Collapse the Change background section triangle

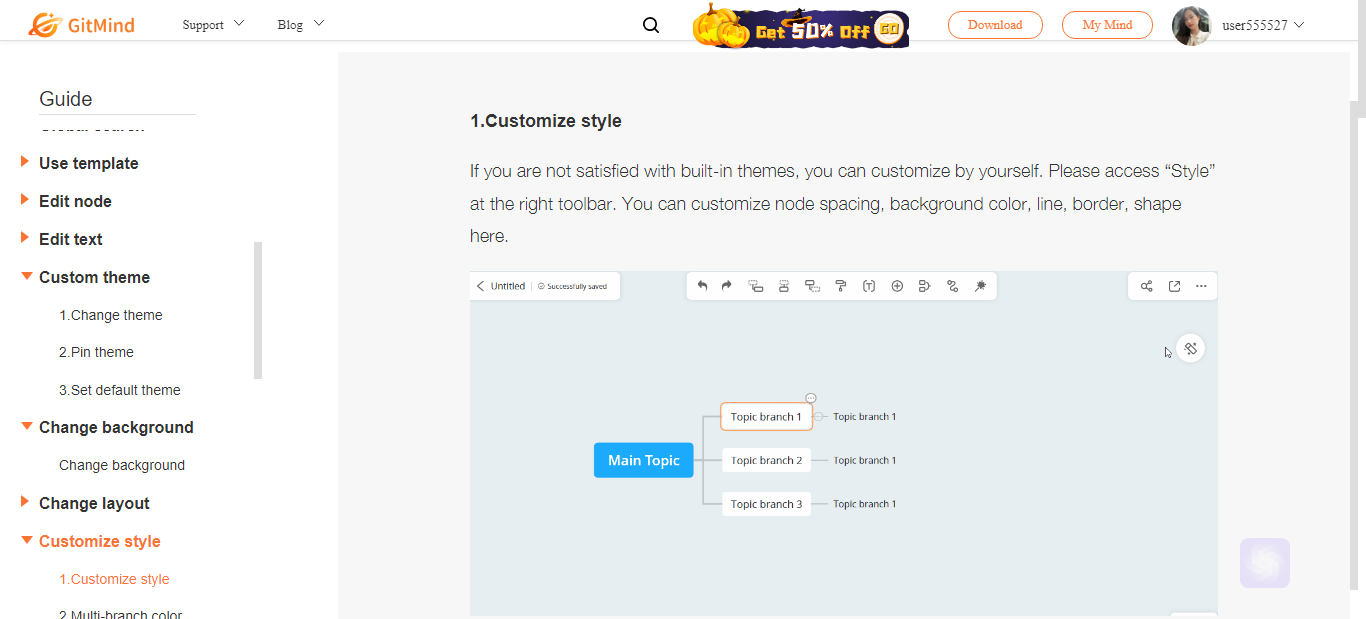[x=27, y=426]
